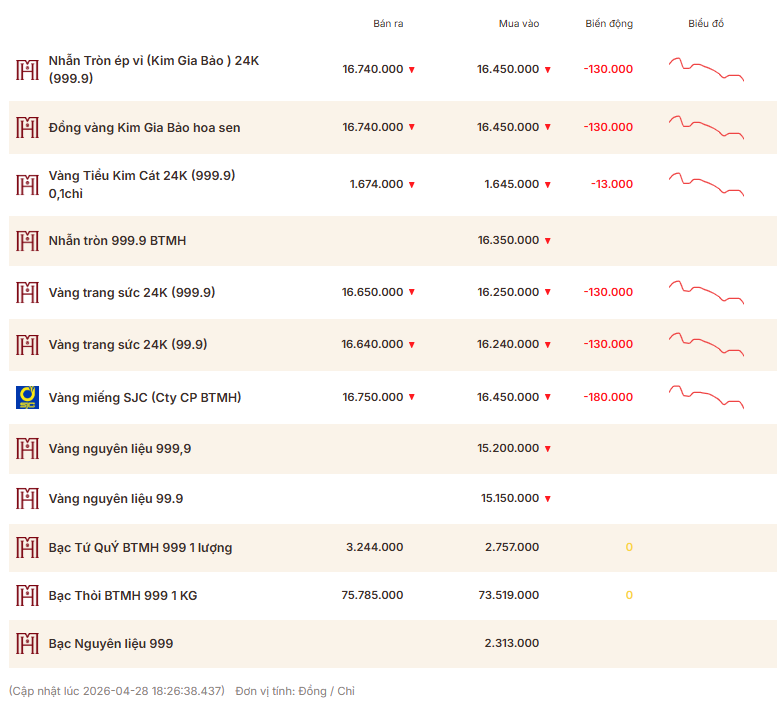
Task: Click the brand icon beside Bạc Nguyên liệu 999
Action: coord(27,643)
